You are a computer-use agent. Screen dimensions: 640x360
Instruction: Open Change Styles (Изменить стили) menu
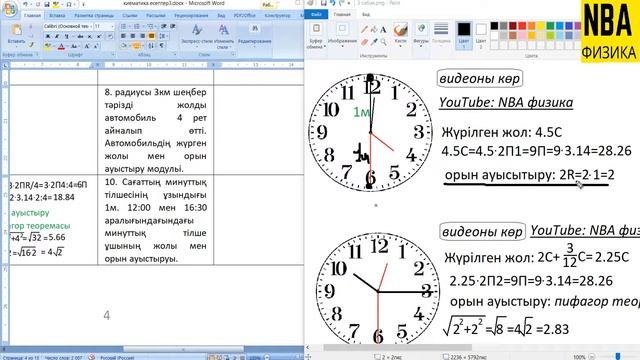click(223, 36)
